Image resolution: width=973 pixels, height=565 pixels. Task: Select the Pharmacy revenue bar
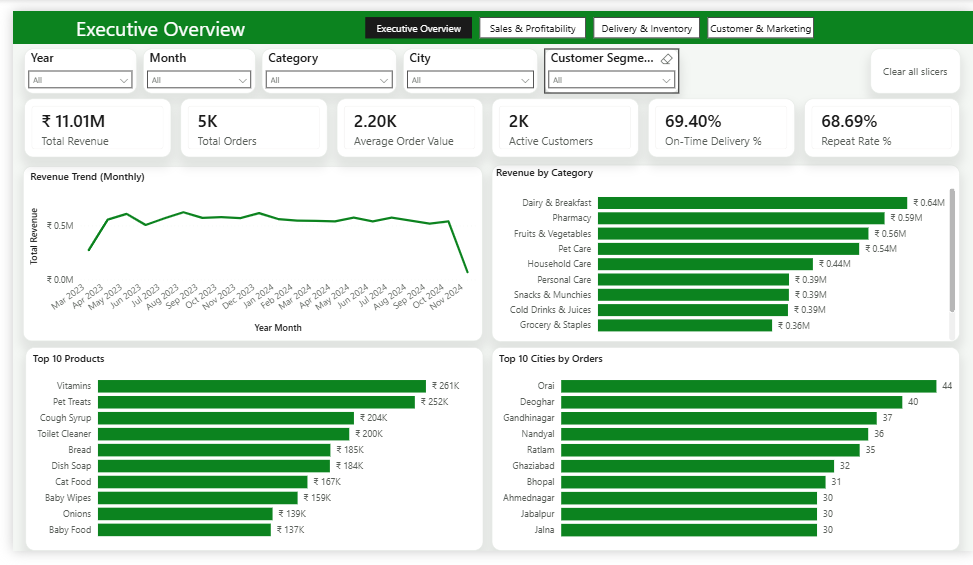coord(741,218)
